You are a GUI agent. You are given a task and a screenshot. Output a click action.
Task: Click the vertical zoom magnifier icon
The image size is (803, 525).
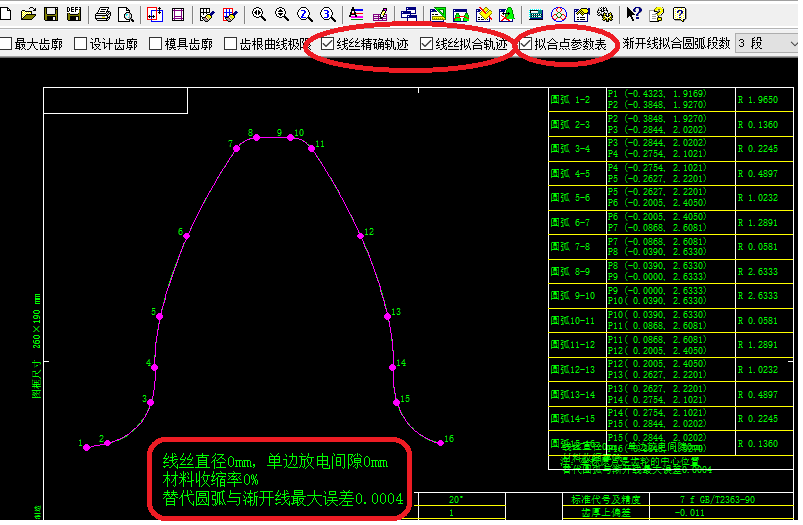coord(282,14)
